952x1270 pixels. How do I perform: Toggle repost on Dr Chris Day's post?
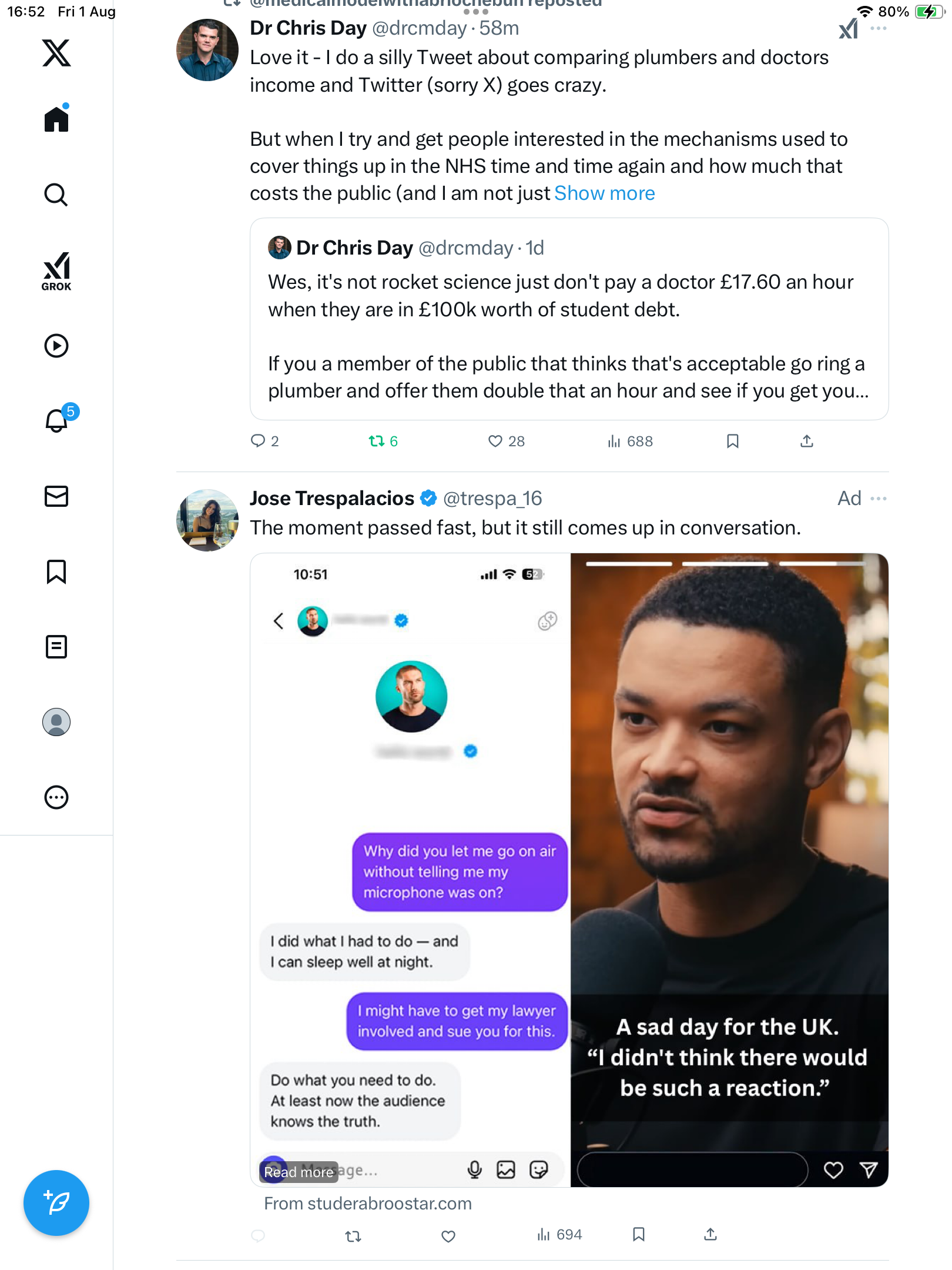pyautogui.click(x=377, y=441)
